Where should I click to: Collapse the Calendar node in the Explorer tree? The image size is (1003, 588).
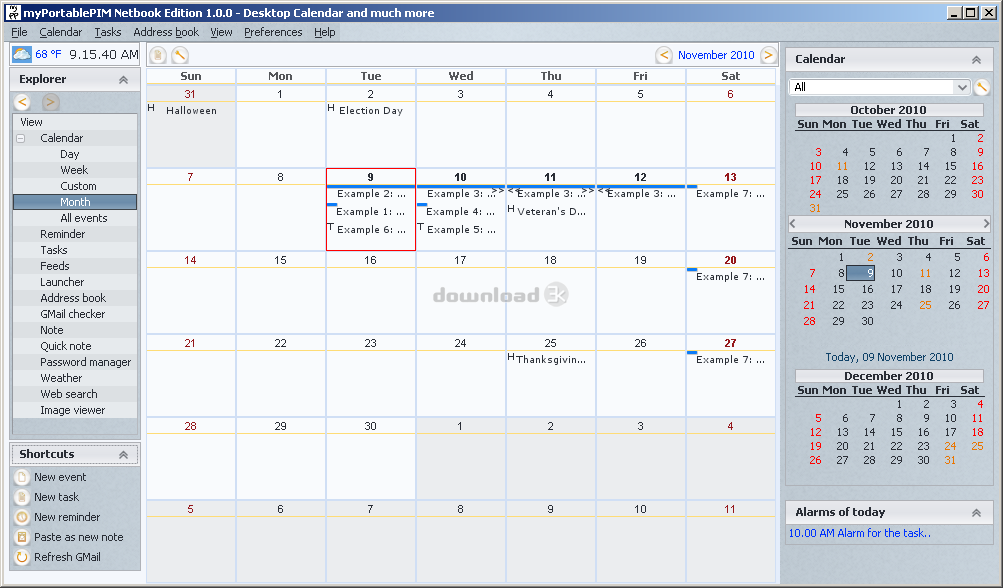pyautogui.click(x=21, y=138)
